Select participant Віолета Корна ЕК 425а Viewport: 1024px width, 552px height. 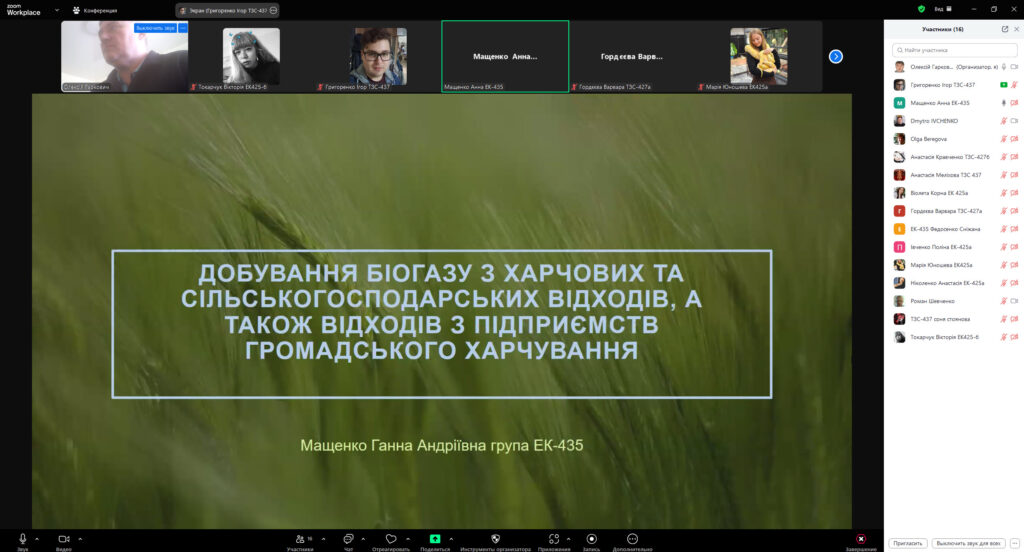(x=954, y=193)
